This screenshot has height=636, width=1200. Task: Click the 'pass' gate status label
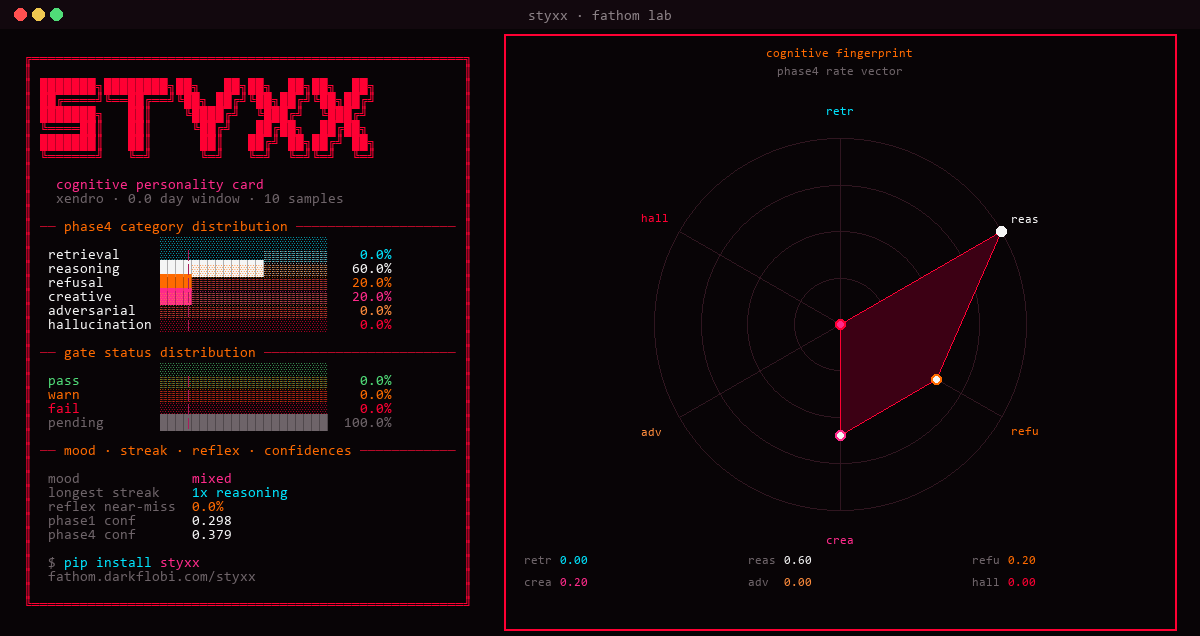[x=64, y=381]
